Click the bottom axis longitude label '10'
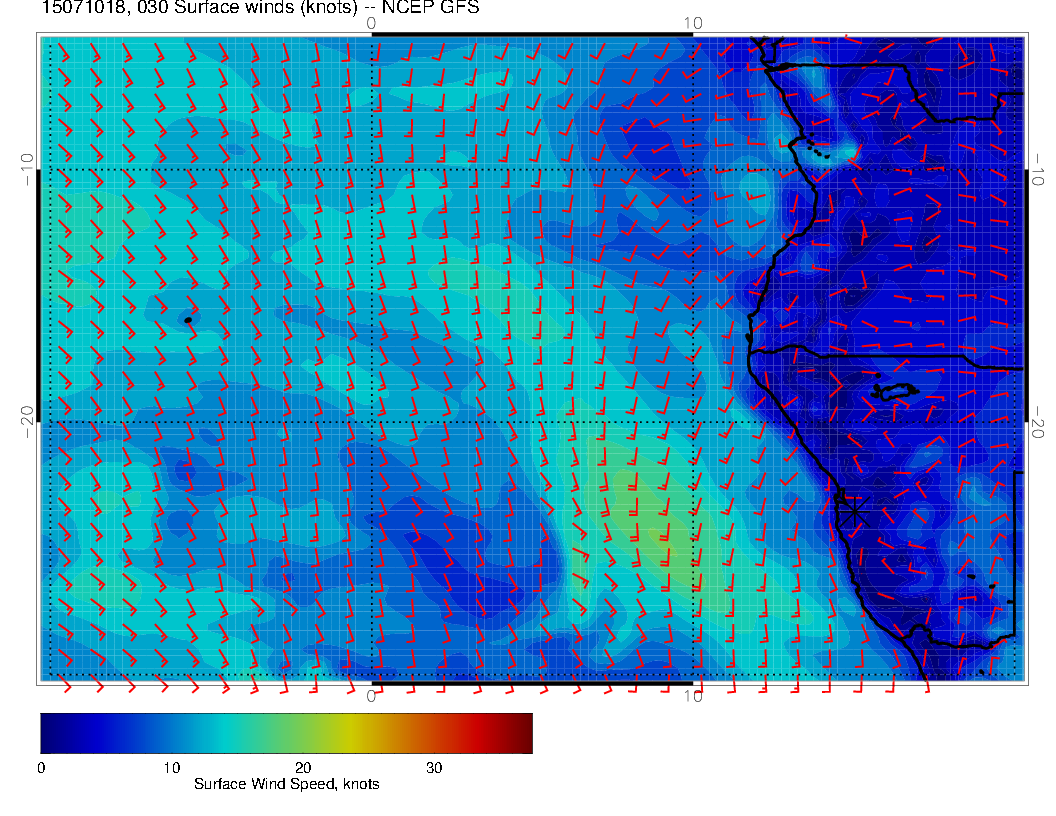1056x816 pixels. click(x=693, y=696)
